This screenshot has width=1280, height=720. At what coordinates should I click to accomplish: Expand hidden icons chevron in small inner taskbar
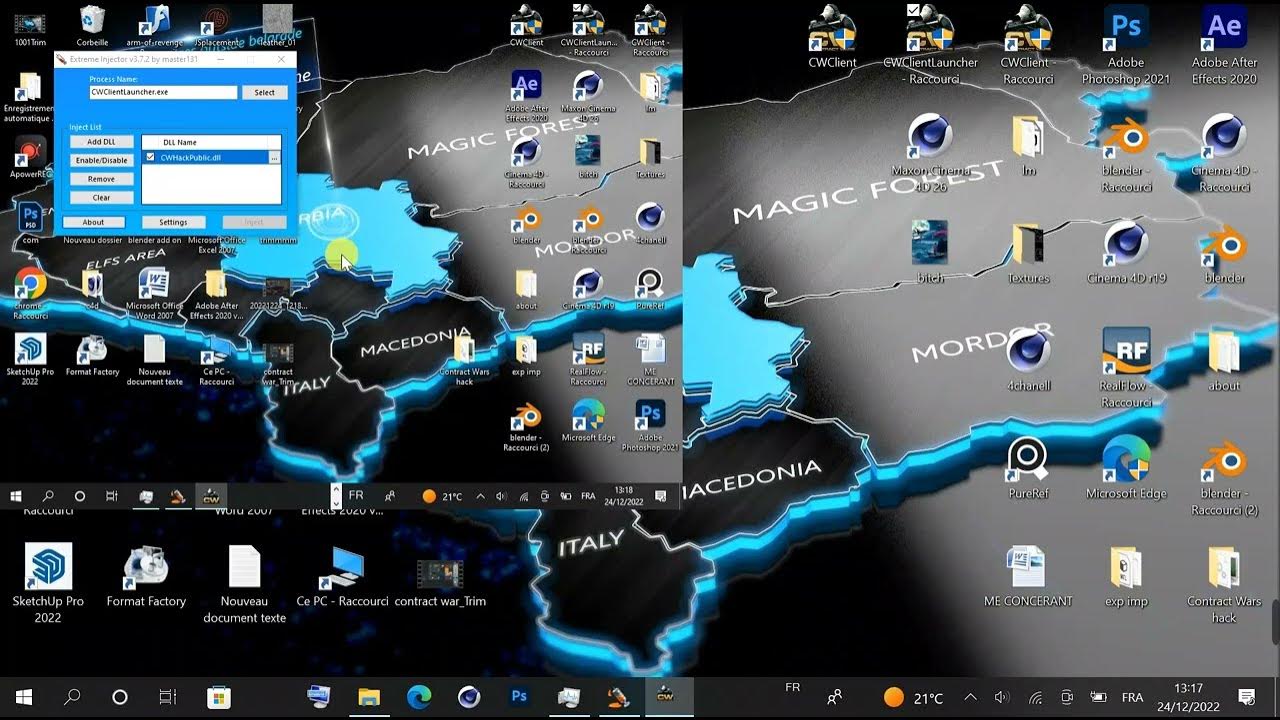pos(480,496)
